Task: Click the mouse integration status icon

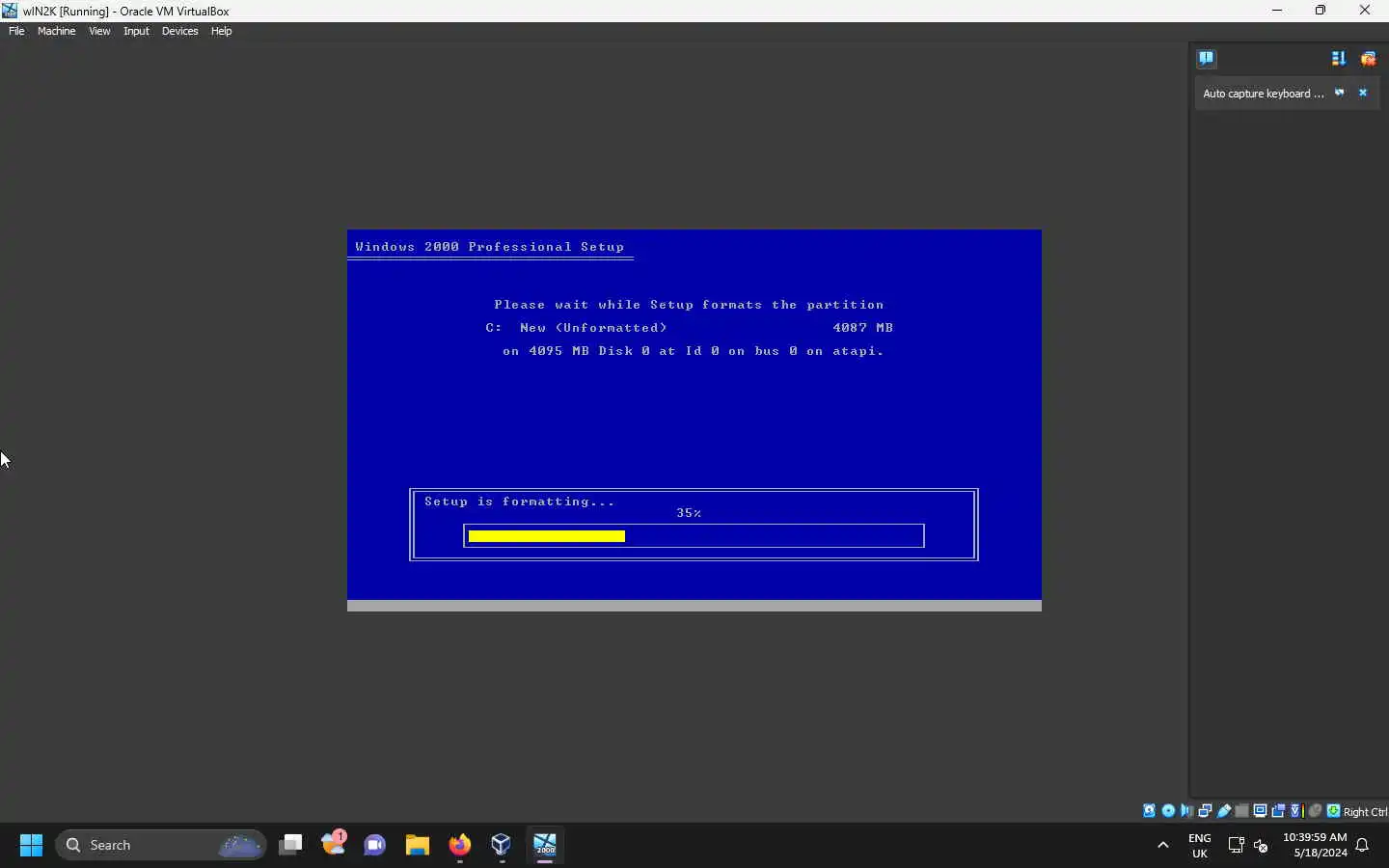Action: [x=1315, y=811]
